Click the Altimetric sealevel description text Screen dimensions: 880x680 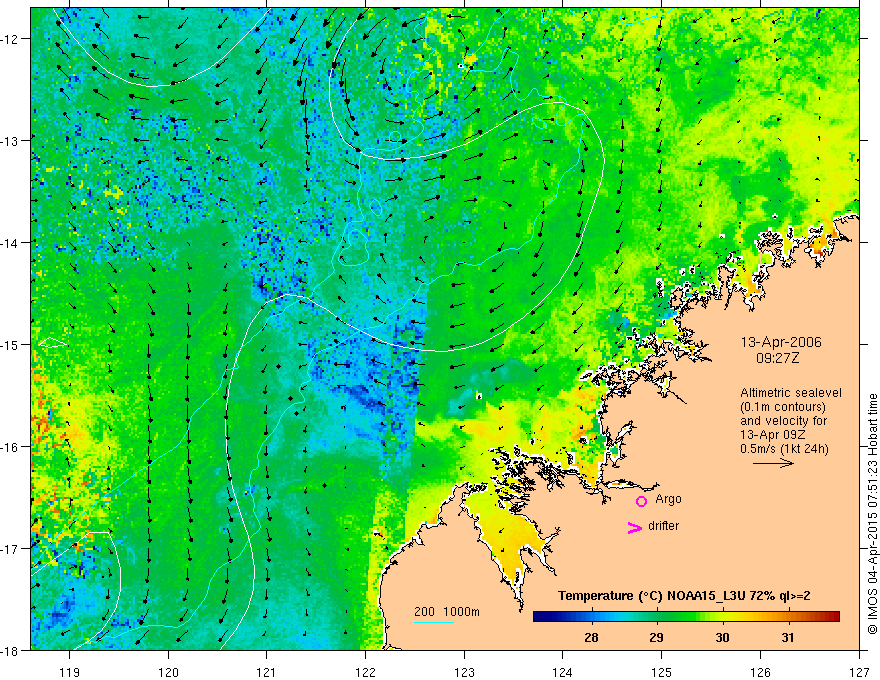pyautogui.click(x=791, y=420)
